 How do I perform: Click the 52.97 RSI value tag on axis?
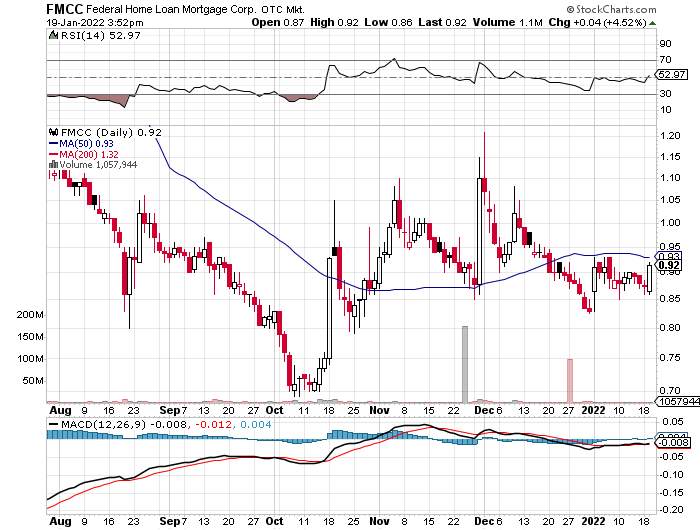(671, 75)
